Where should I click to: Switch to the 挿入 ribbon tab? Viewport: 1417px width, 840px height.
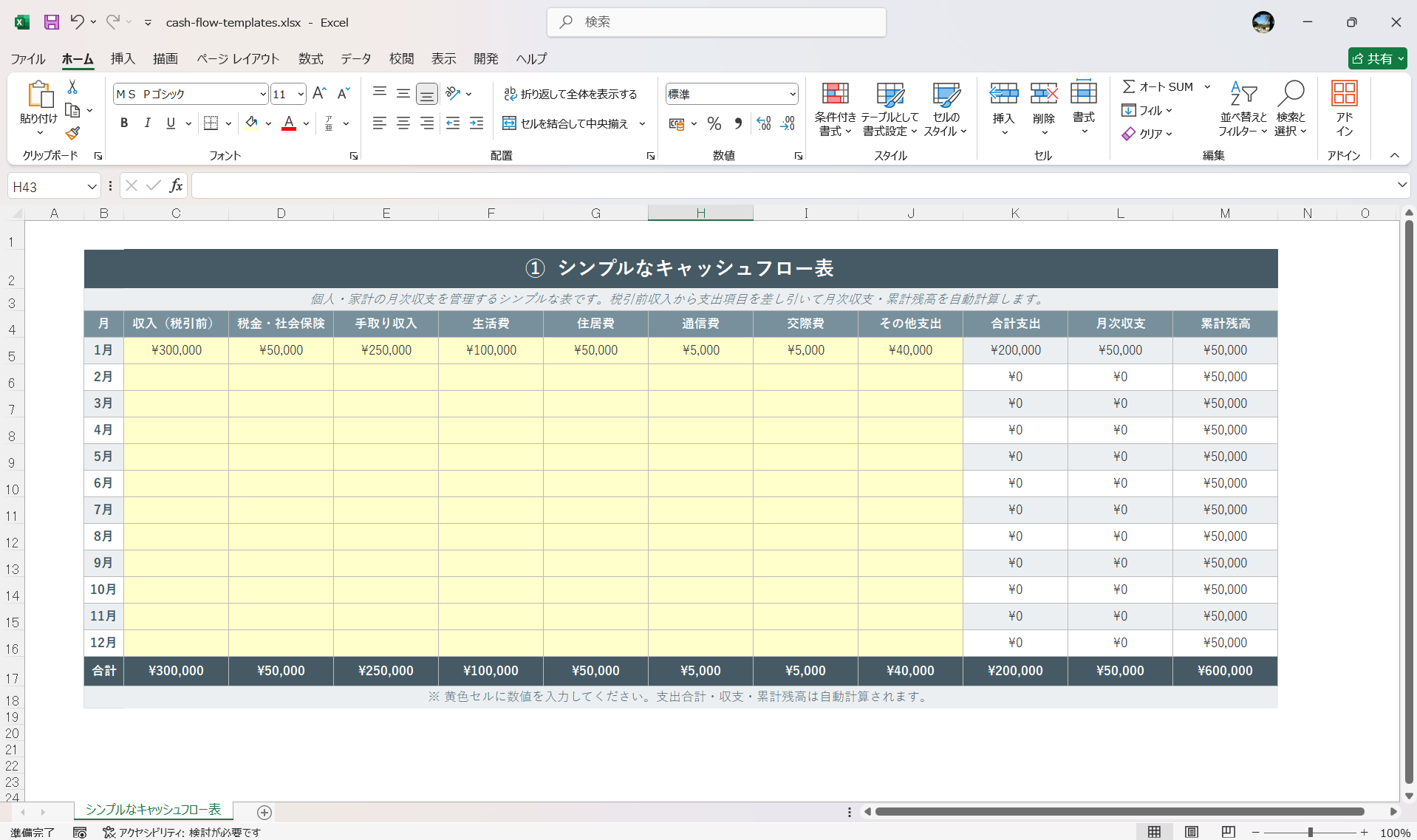(x=123, y=58)
